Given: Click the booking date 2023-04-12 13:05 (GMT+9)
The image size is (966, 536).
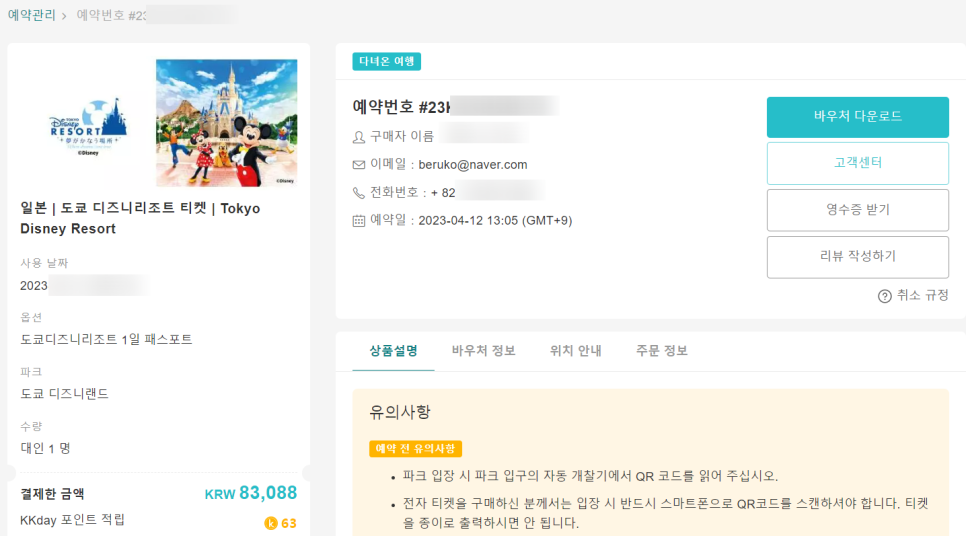Looking at the screenshot, I should pos(495,221).
